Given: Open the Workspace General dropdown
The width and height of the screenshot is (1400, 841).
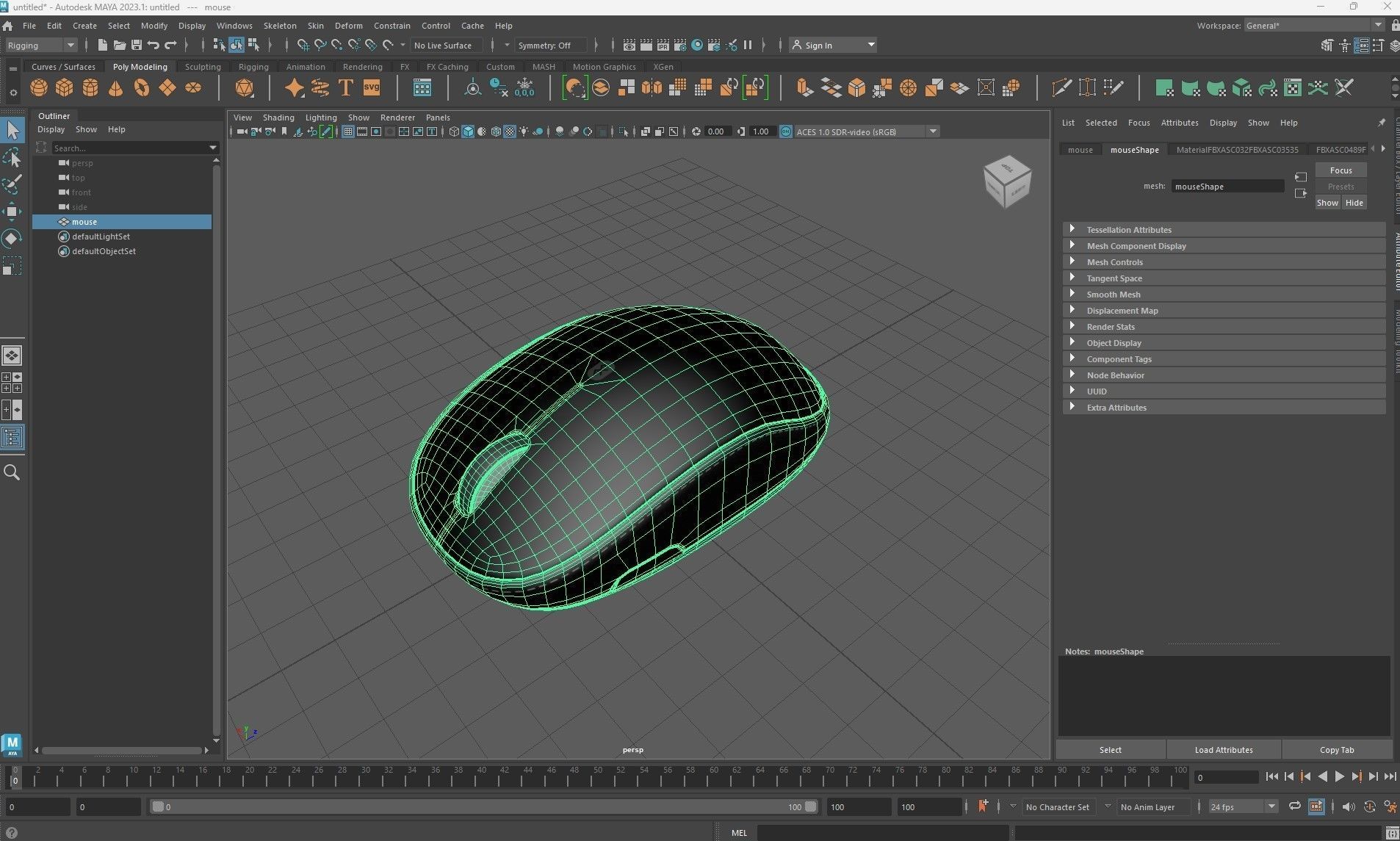Looking at the screenshot, I should coord(1313,26).
